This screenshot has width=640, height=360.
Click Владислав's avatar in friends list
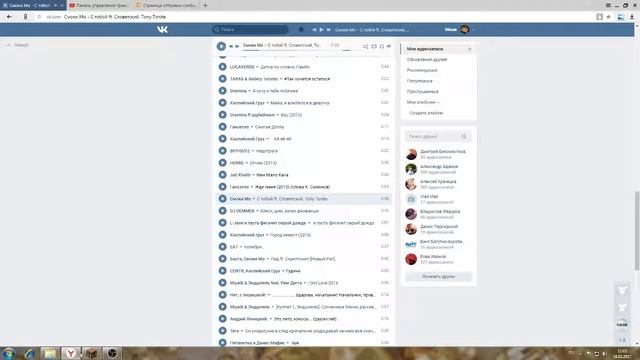(411, 214)
